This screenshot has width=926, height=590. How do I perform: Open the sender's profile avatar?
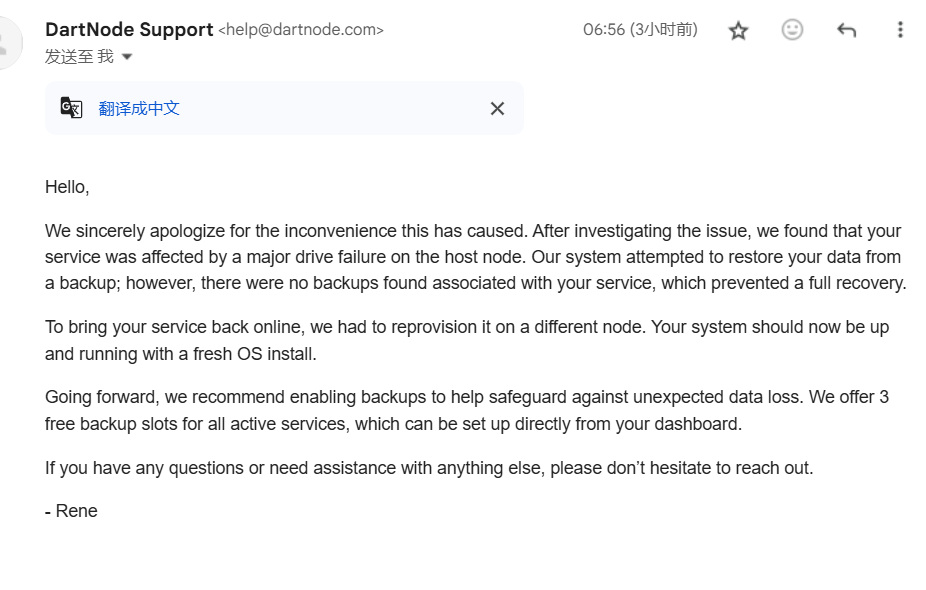tap(7, 43)
